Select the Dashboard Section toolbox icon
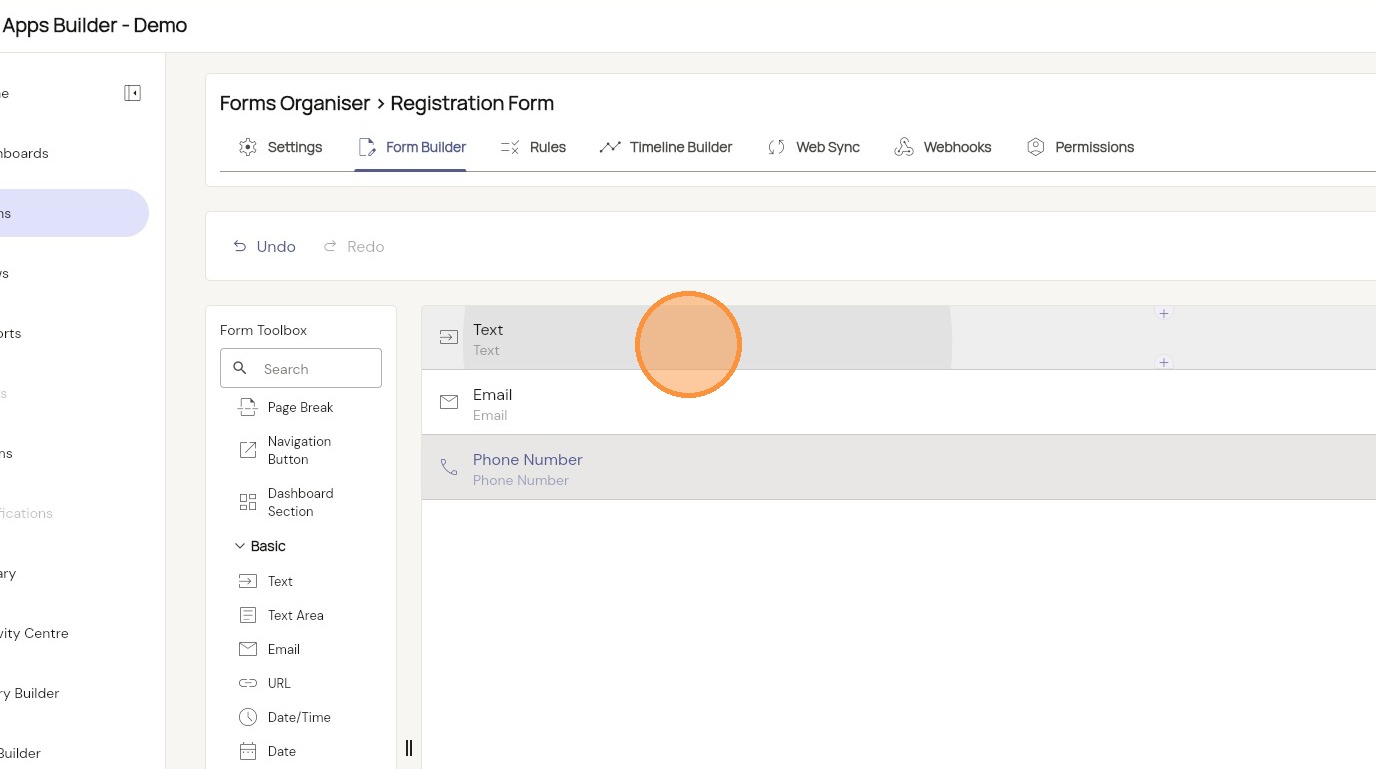 point(248,502)
